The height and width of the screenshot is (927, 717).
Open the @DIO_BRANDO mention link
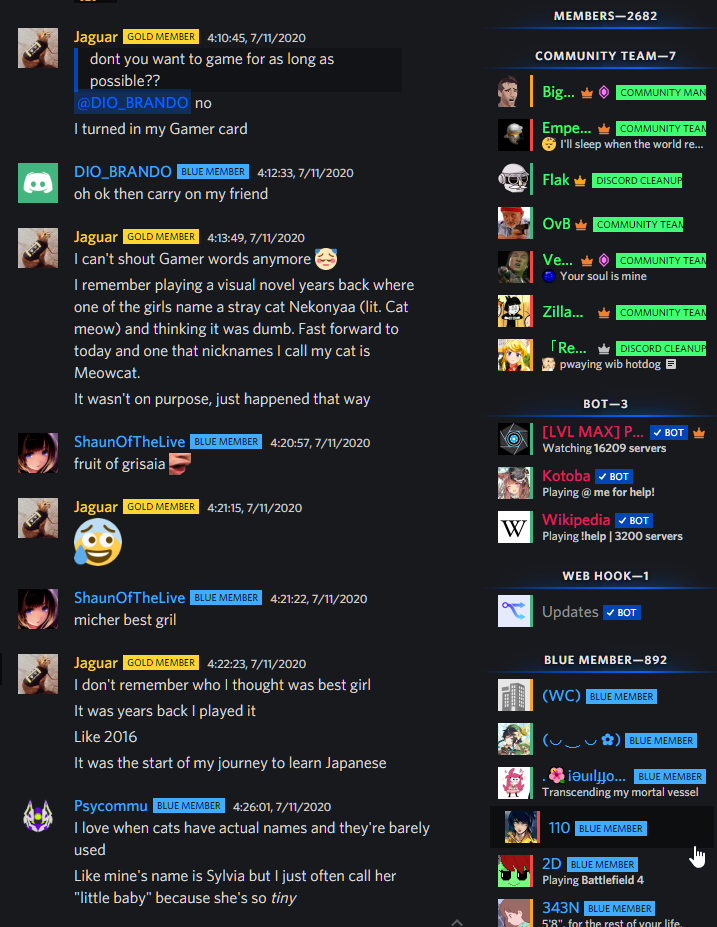click(132, 103)
